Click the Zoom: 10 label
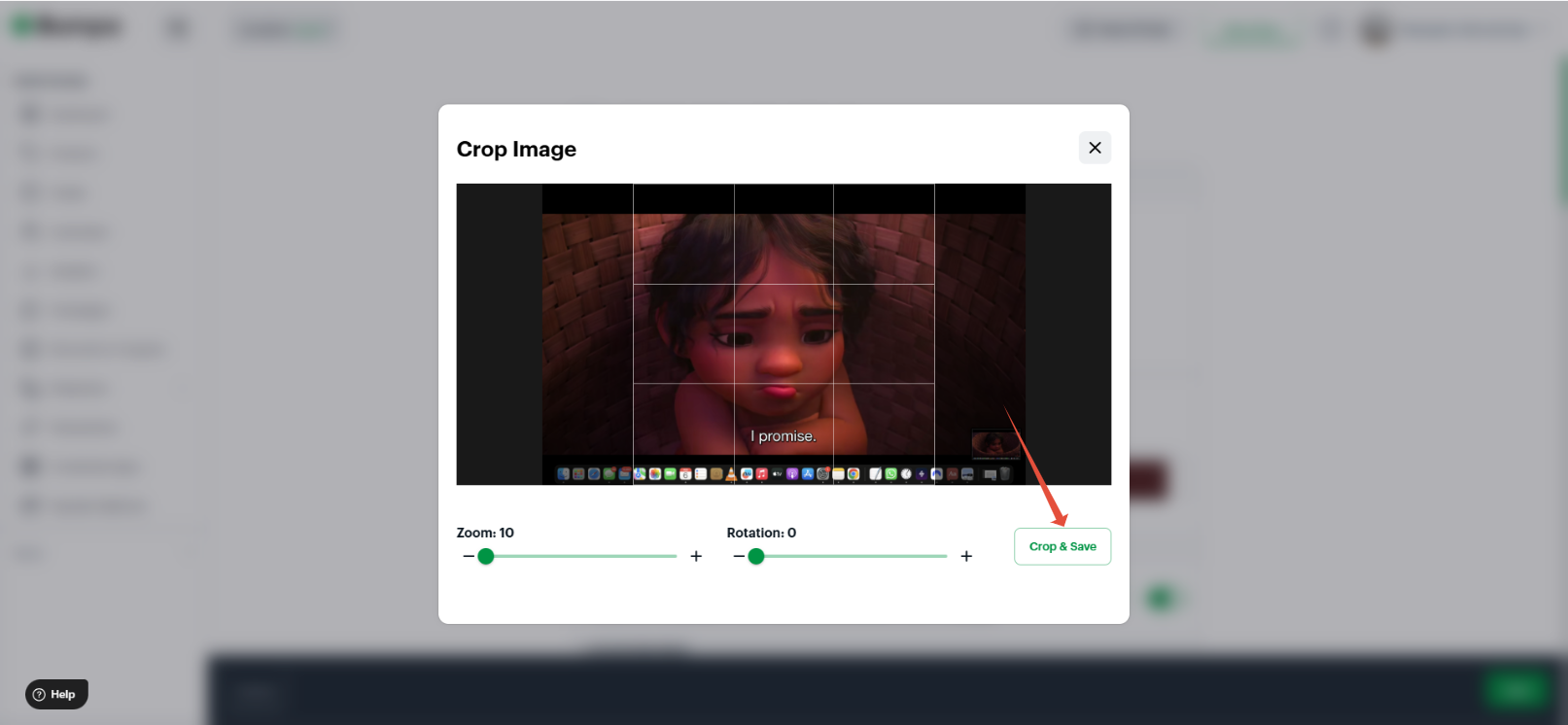Screen dimensions: 1568x725 click(485, 533)
